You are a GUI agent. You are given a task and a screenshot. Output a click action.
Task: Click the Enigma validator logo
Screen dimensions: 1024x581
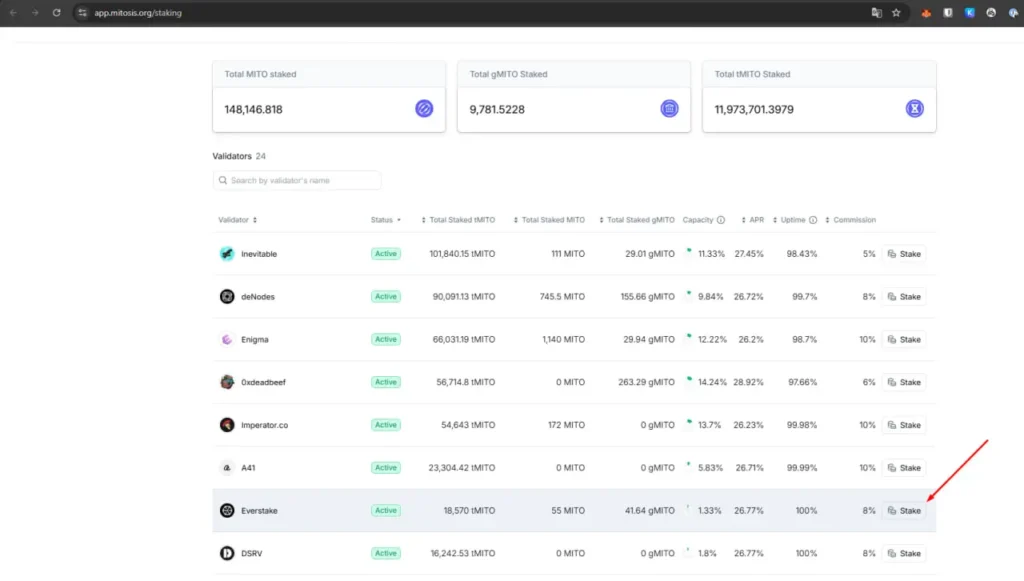coord(227,339)
